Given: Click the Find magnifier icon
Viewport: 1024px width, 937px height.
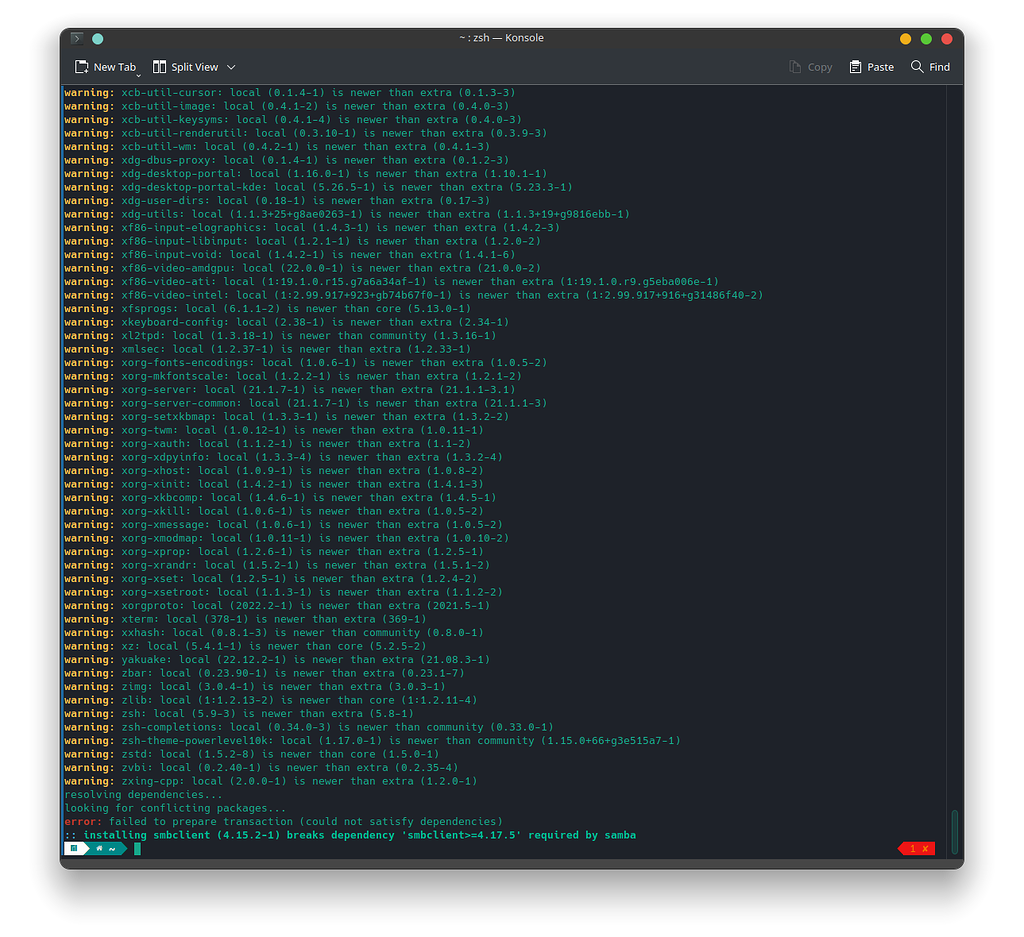Looking at the screenshot, I should point(917,67).
